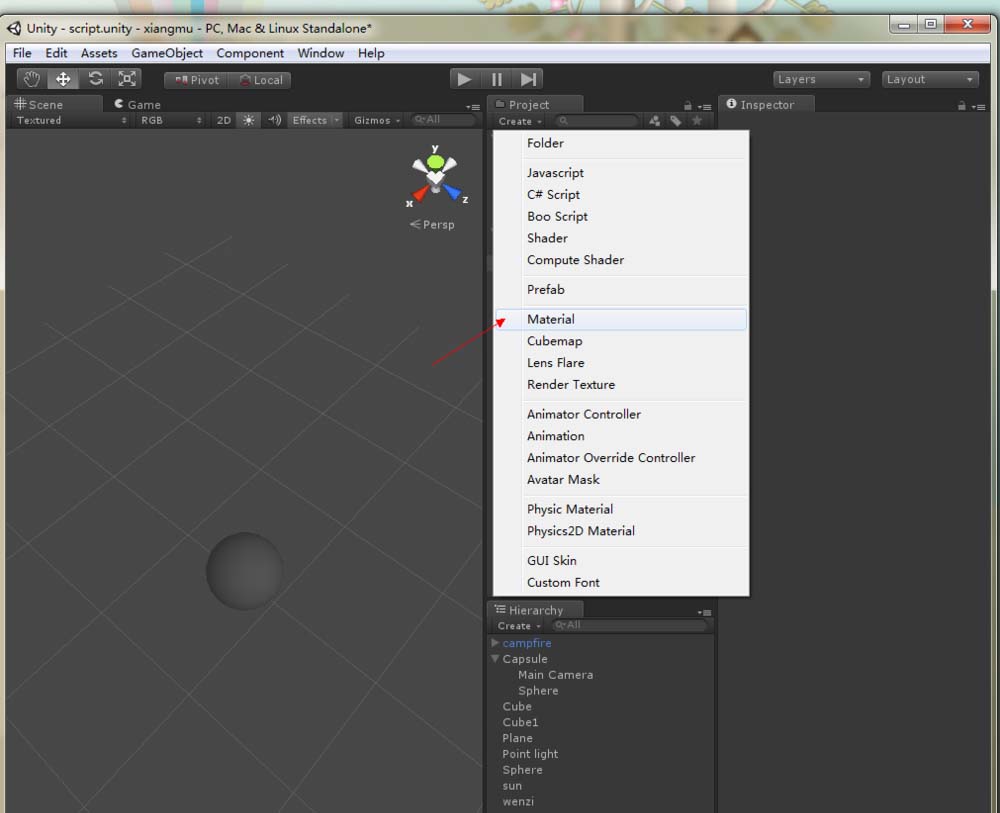Choose Cubemap menu entry
Viewport: 1000px width, 813px height.
(x=621, y=341)
